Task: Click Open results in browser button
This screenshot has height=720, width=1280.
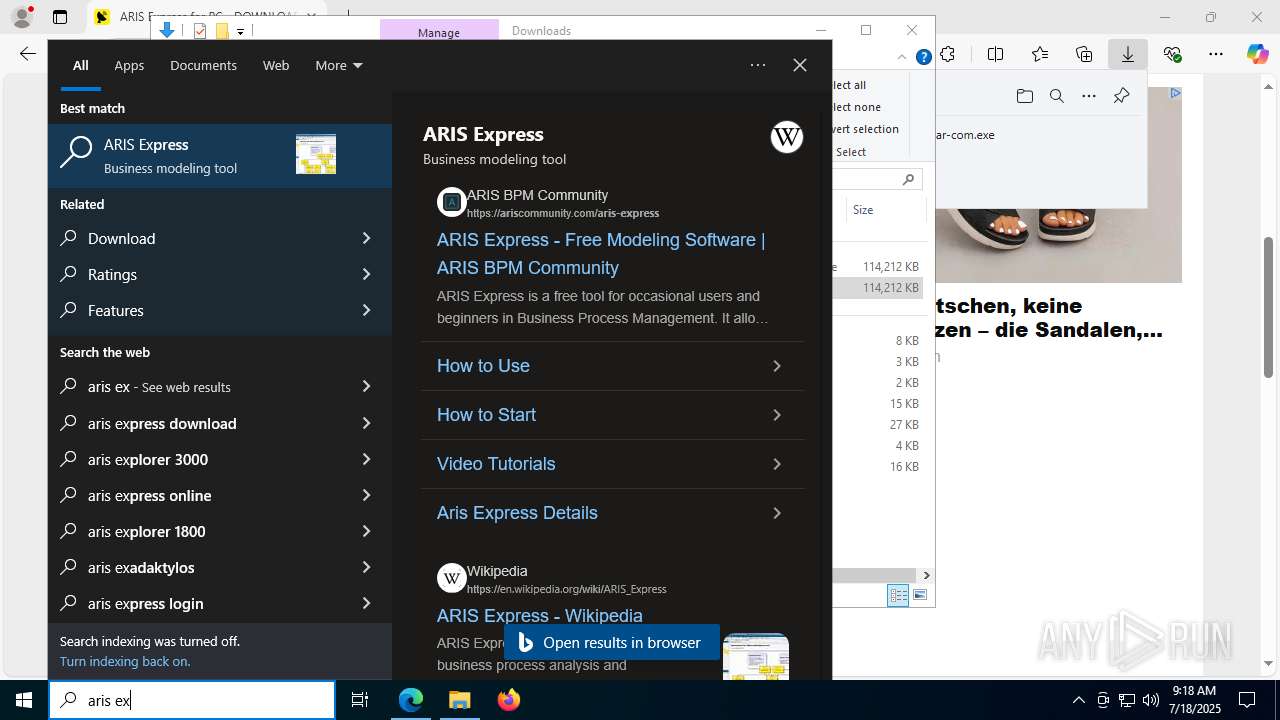Action: click(611, 642)
